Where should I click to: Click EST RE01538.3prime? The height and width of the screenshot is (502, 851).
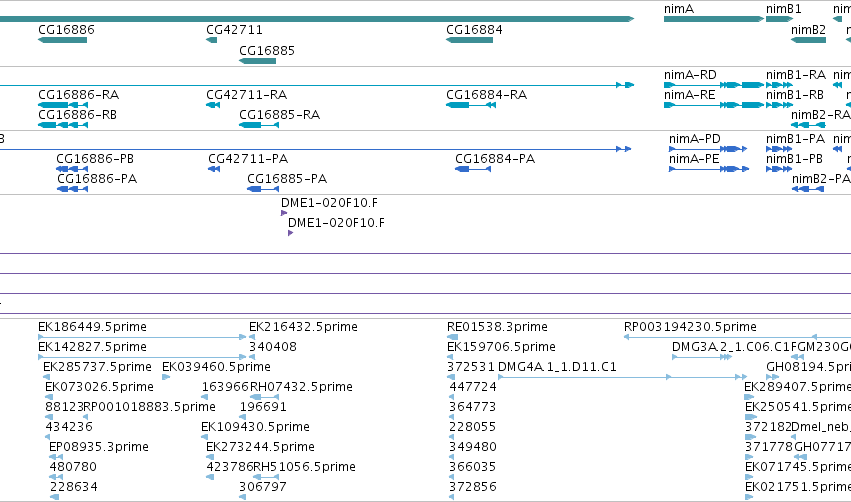[x=497, y=327]
